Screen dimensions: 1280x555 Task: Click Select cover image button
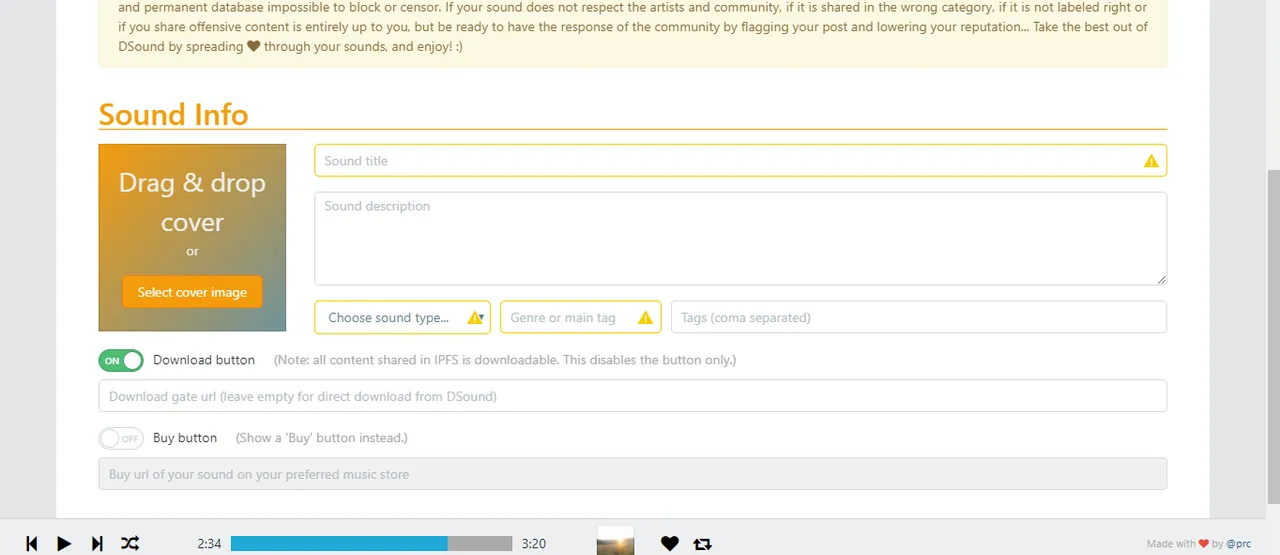[192, 292]
